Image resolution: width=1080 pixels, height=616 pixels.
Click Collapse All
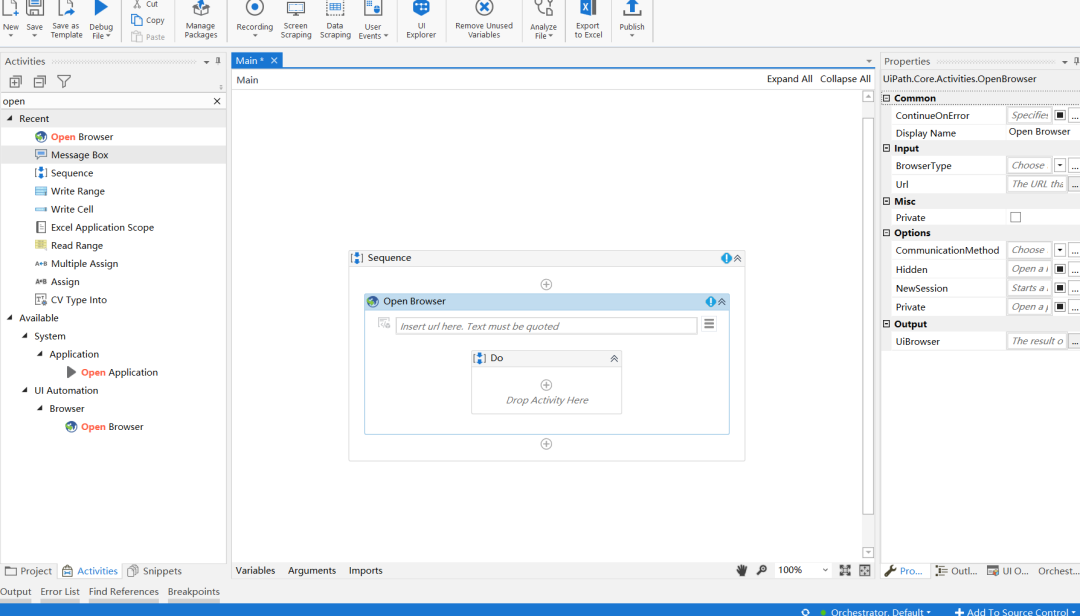pos(845,79)
